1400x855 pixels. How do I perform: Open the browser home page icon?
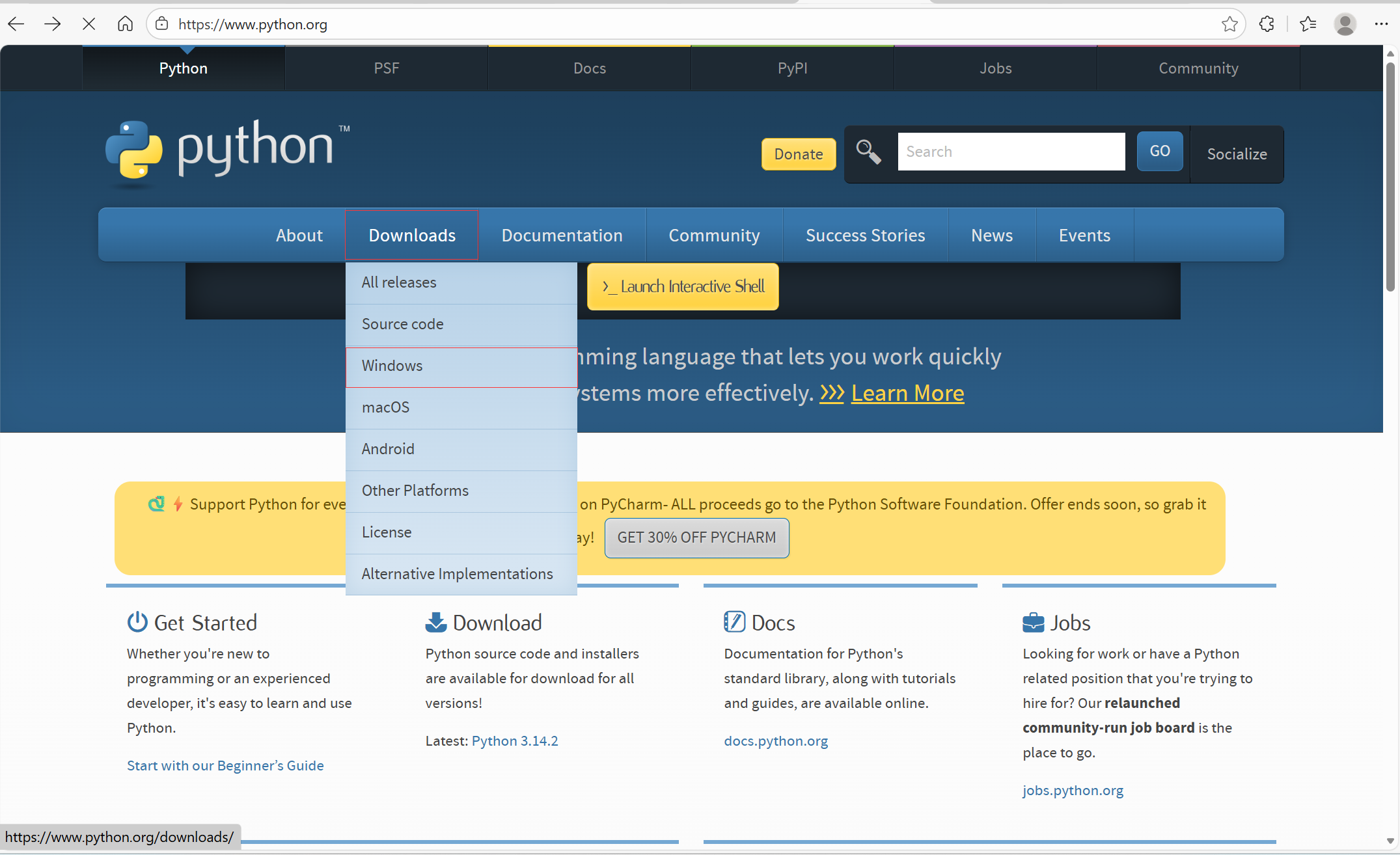tap(125, 24)
